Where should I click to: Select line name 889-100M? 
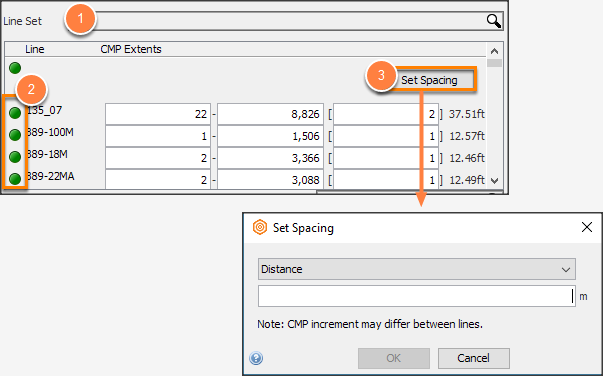pyautogui.click(x=50, y=132)
